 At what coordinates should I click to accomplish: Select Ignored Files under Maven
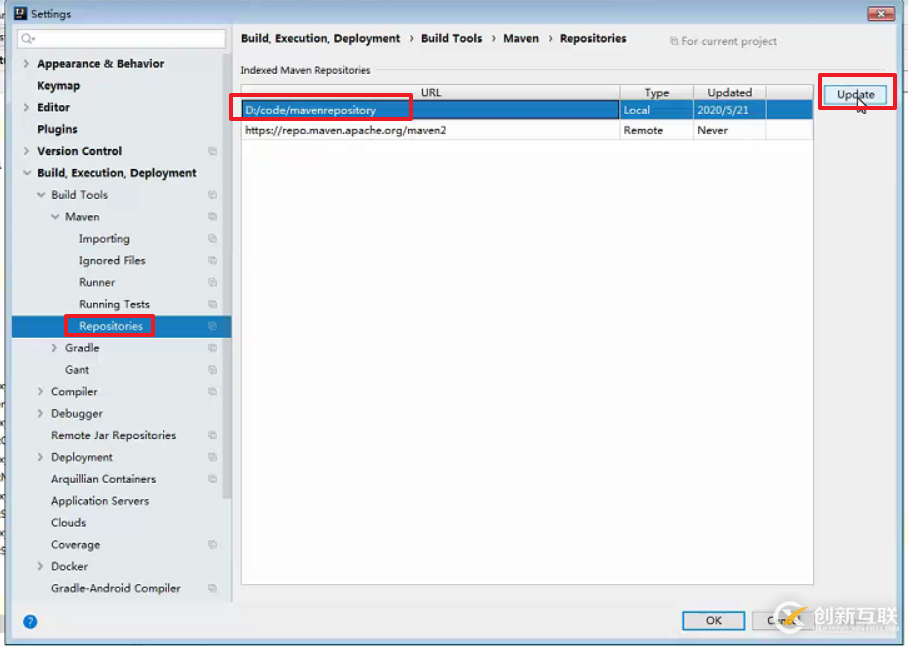click(112, 260)
